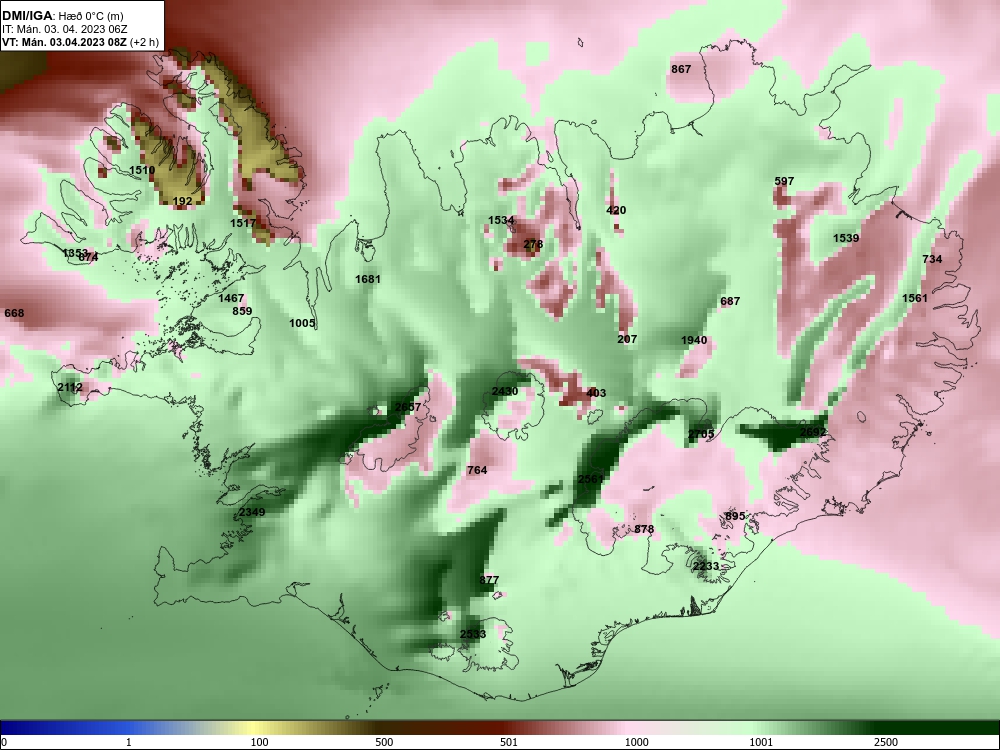
Task: Click the 278 value label
Action: [533, 244]
